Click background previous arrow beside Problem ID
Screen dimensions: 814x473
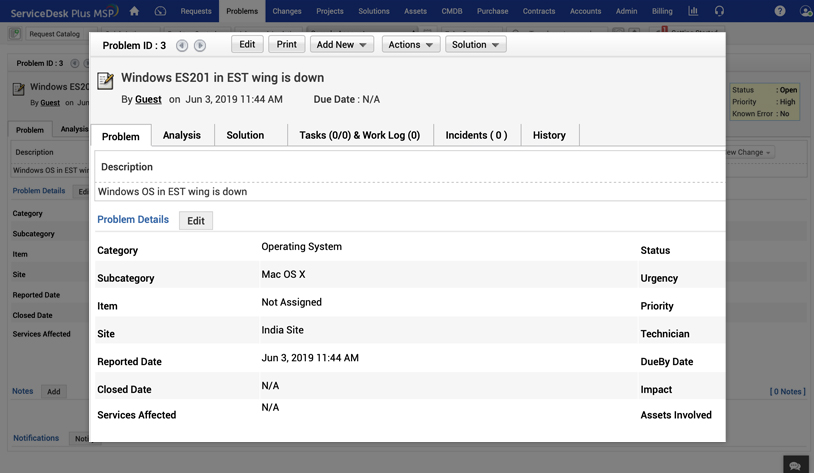(75, 63)
